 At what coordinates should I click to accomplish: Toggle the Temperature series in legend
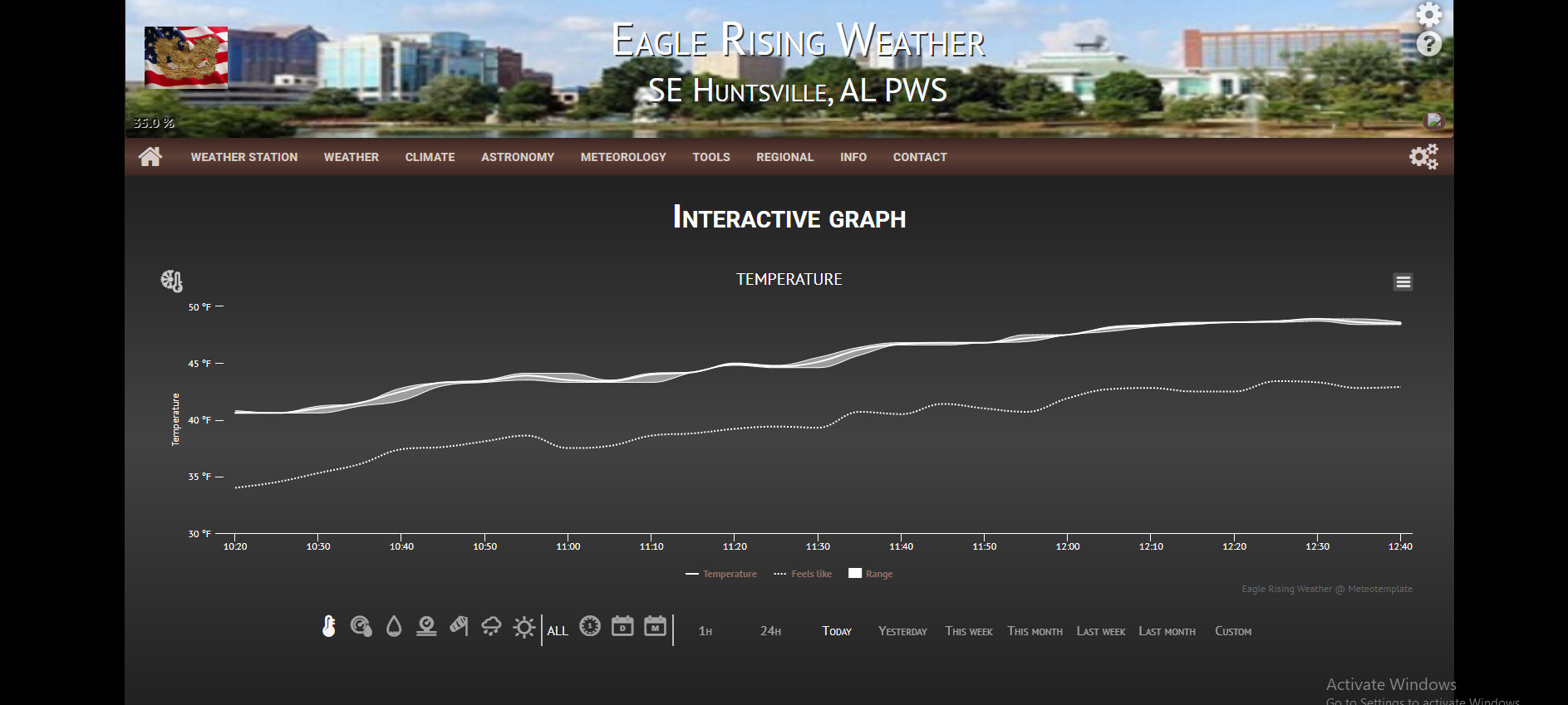pyautogui.click(x=721, y=574)
